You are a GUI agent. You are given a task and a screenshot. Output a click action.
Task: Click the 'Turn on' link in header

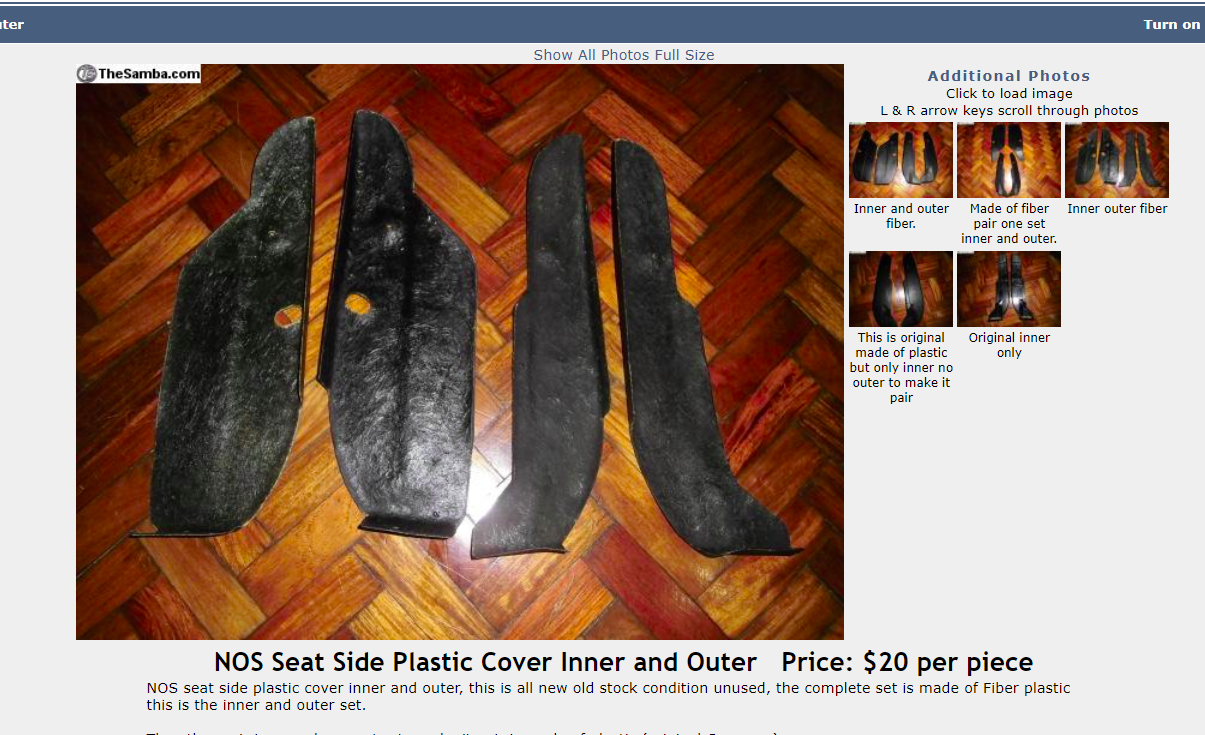point(1172,24)
